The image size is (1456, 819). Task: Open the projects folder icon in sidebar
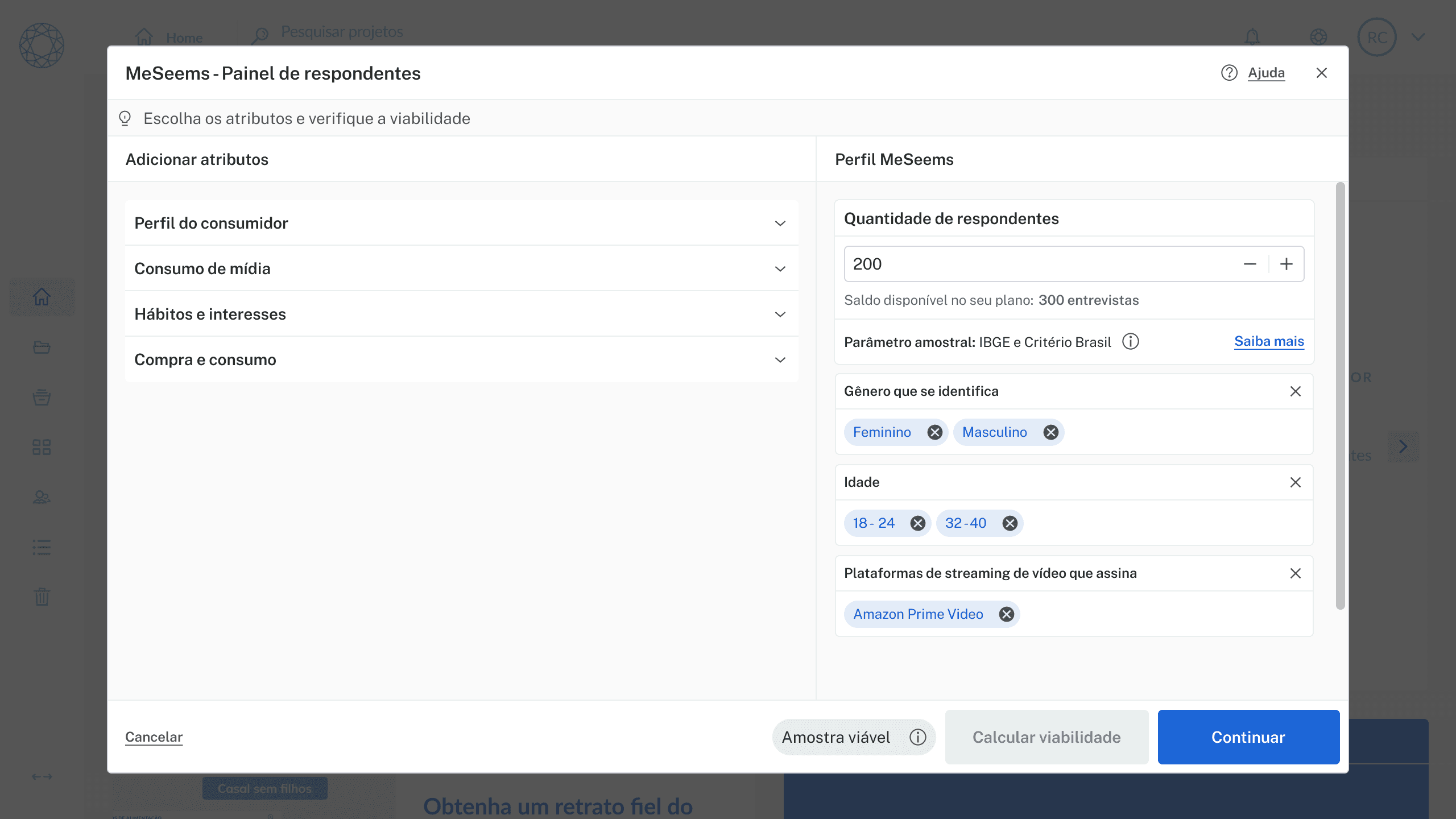(x=42, y=348)
